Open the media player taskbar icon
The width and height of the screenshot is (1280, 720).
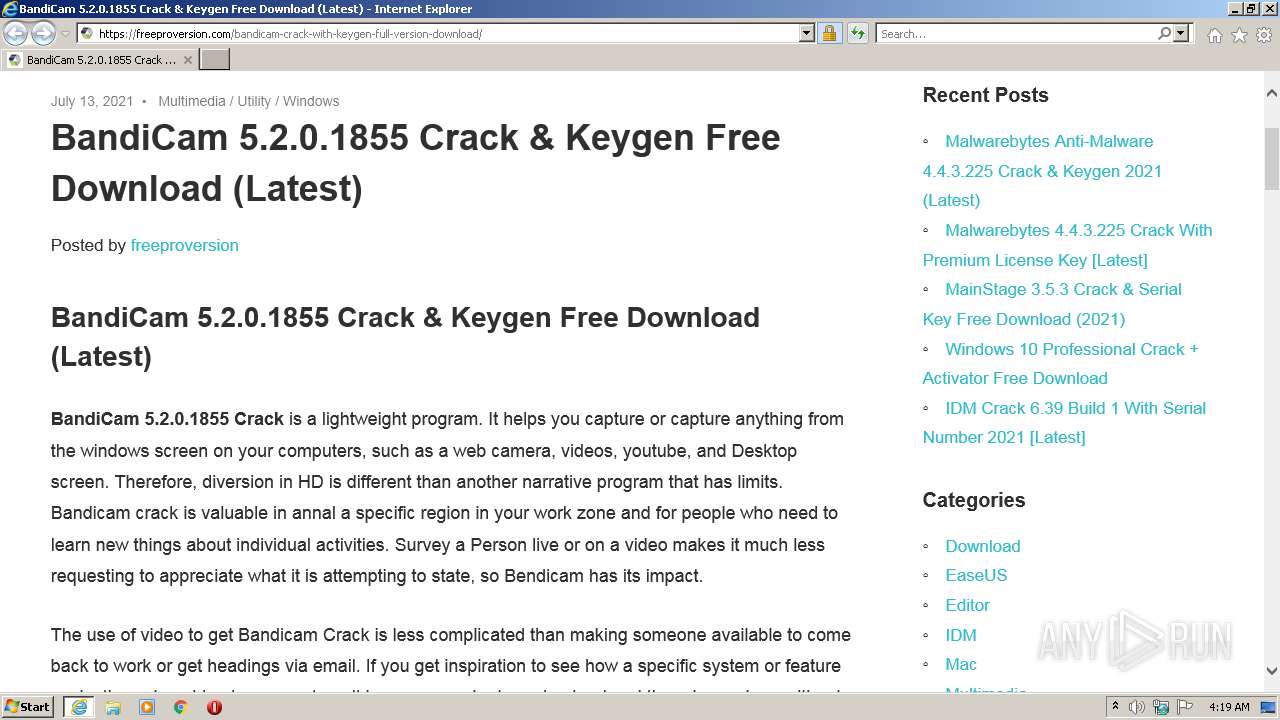click(x=147, y=707)
